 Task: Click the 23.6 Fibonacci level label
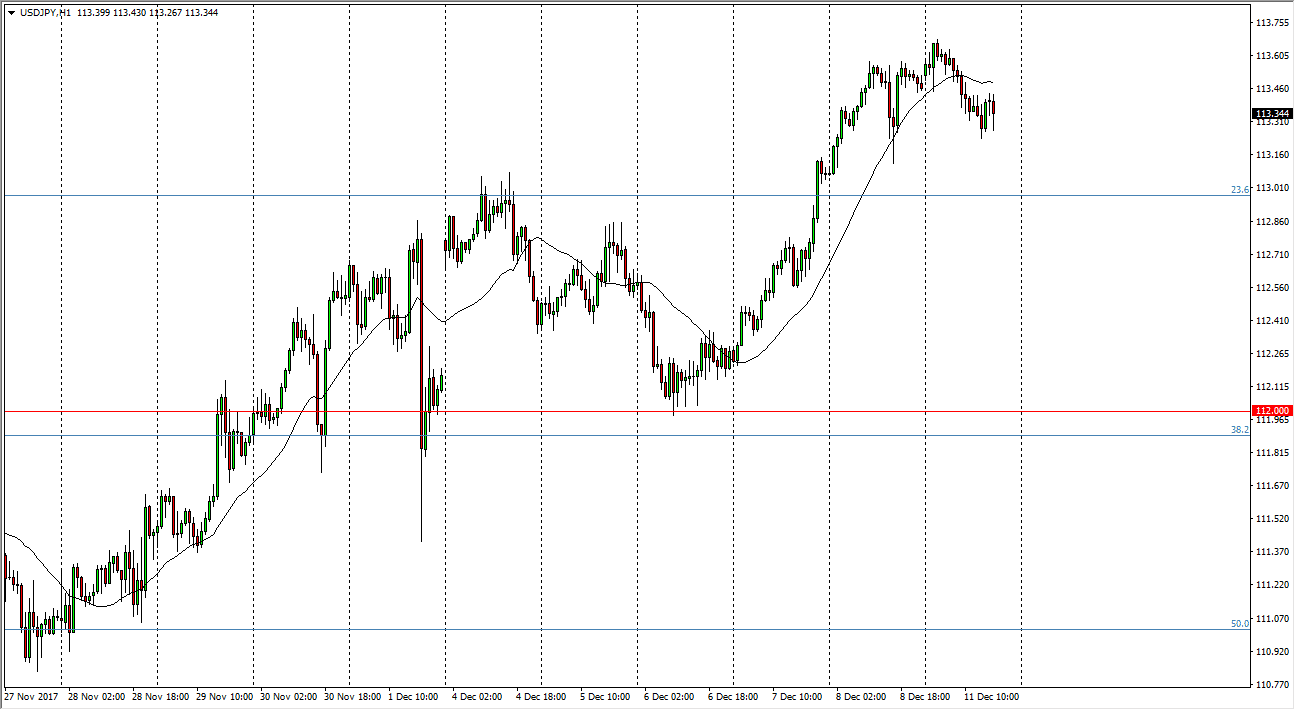point(1240,189)
